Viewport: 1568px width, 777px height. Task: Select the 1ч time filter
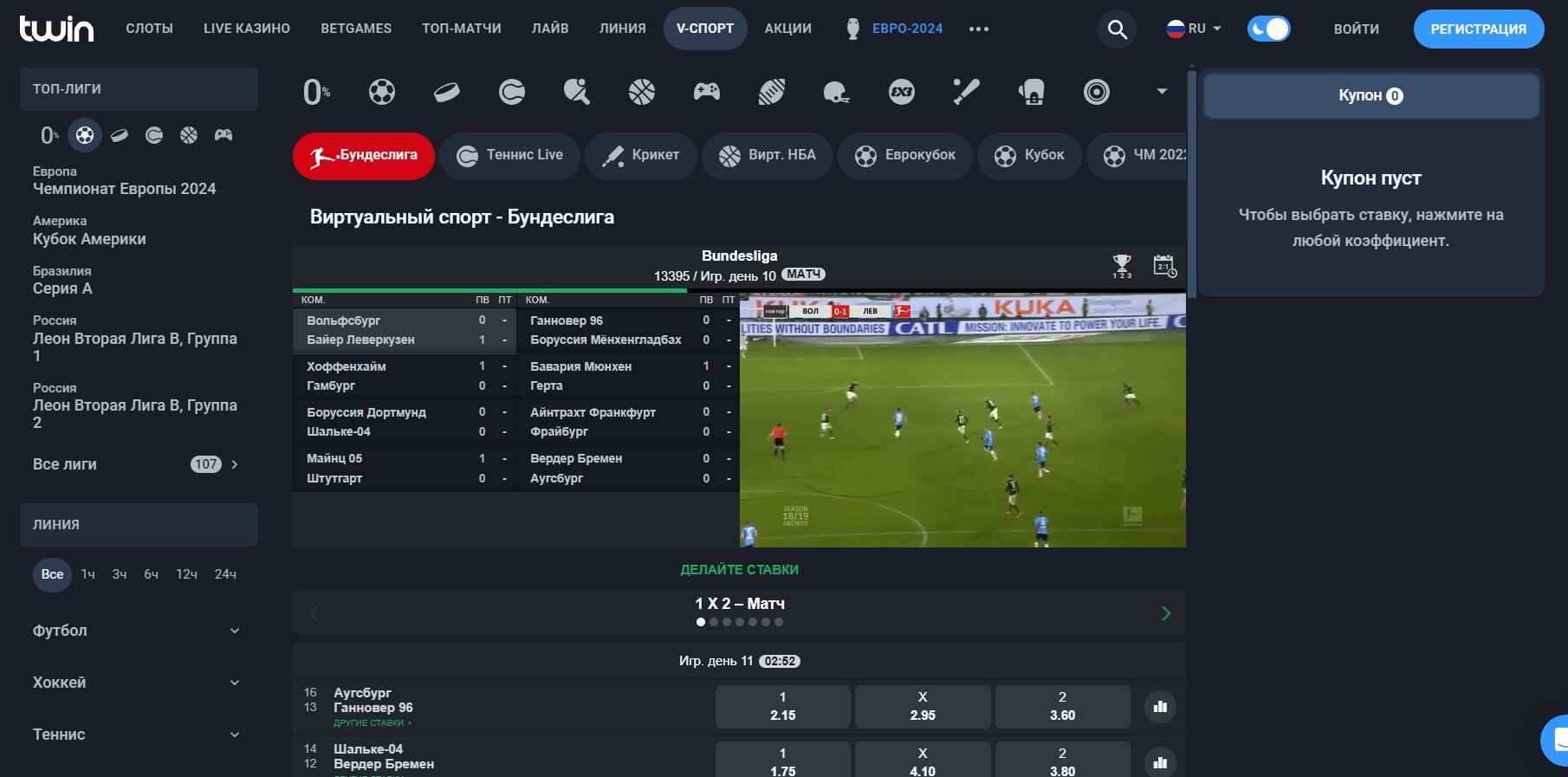pos(88,574)
